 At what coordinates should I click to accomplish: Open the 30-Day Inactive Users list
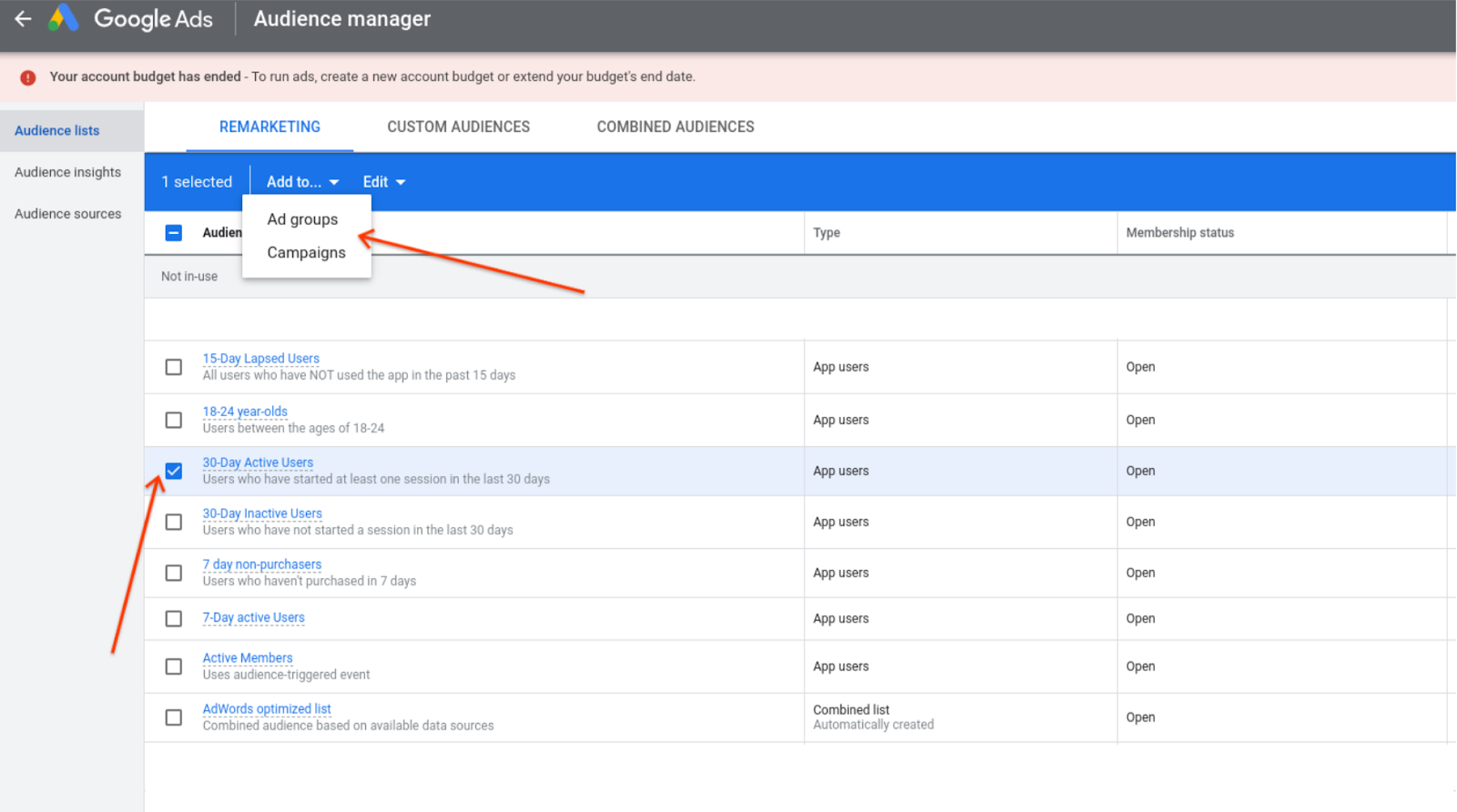(262, 513)
